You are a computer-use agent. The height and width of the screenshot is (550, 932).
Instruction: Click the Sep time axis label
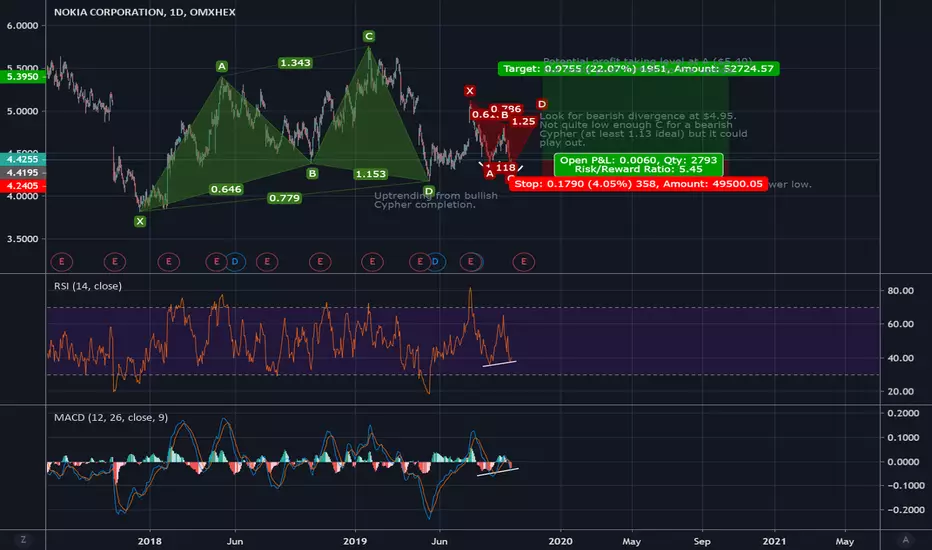pos(702,541)
